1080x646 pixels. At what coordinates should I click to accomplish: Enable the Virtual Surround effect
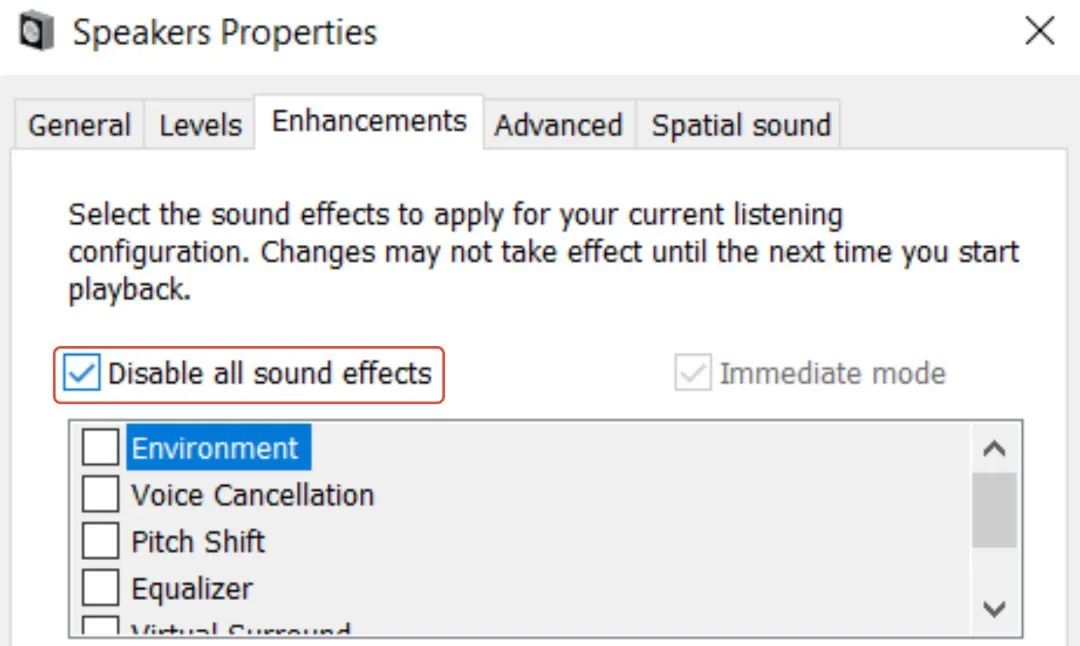pos(99,630)
